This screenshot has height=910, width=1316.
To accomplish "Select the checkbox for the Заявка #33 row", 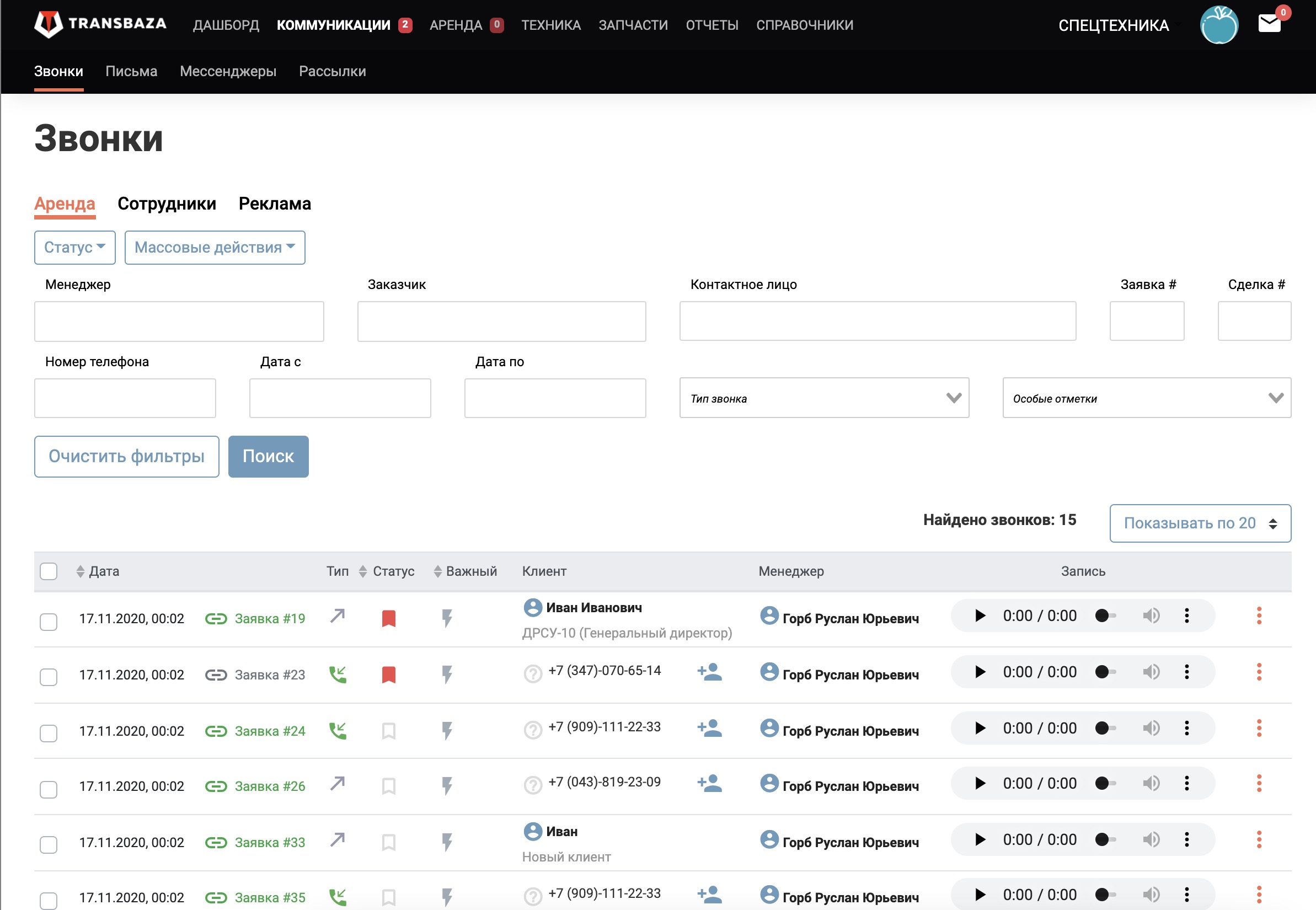I will 49,844.
